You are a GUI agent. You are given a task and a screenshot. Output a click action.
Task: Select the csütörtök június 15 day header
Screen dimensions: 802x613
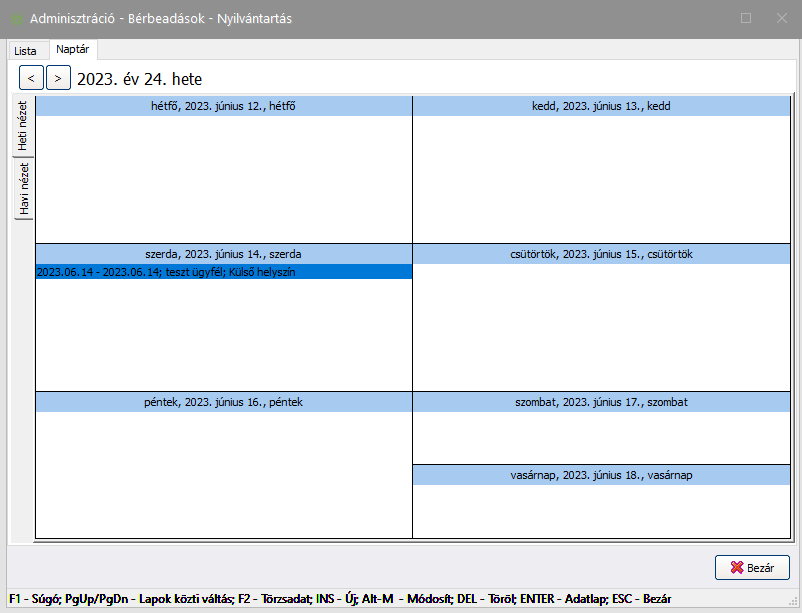click(x=601, y=254)
